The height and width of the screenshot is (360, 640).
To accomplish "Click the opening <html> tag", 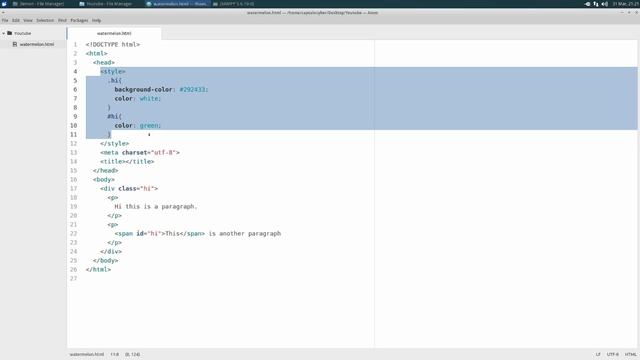I will pyautogui.click(x=97, y=53).
